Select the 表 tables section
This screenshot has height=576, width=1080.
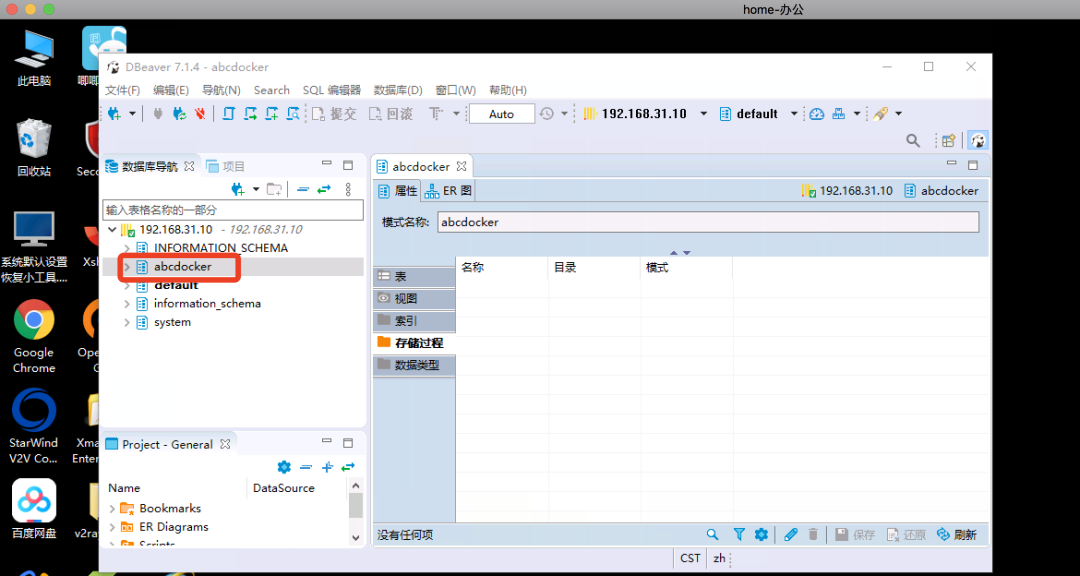click(x=414, y=276)
